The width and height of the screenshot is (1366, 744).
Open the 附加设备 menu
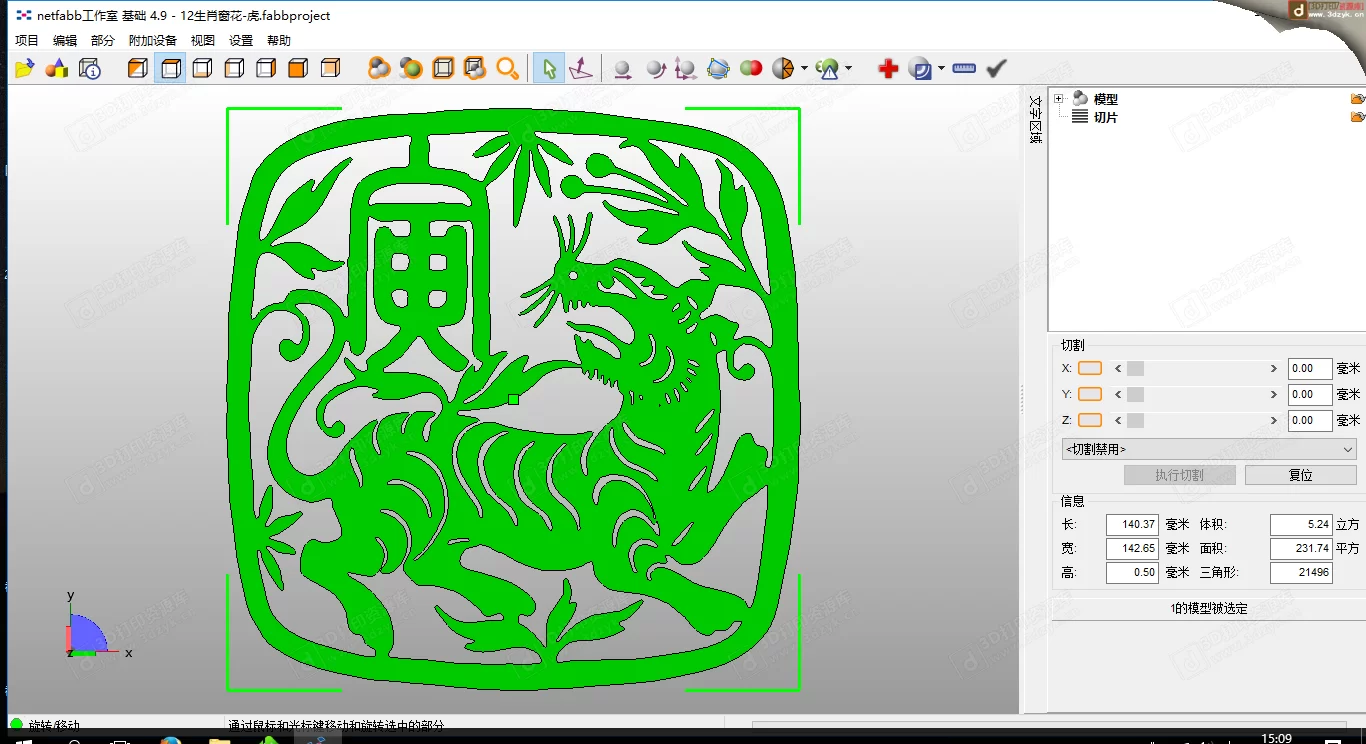[x=153, y=41]
